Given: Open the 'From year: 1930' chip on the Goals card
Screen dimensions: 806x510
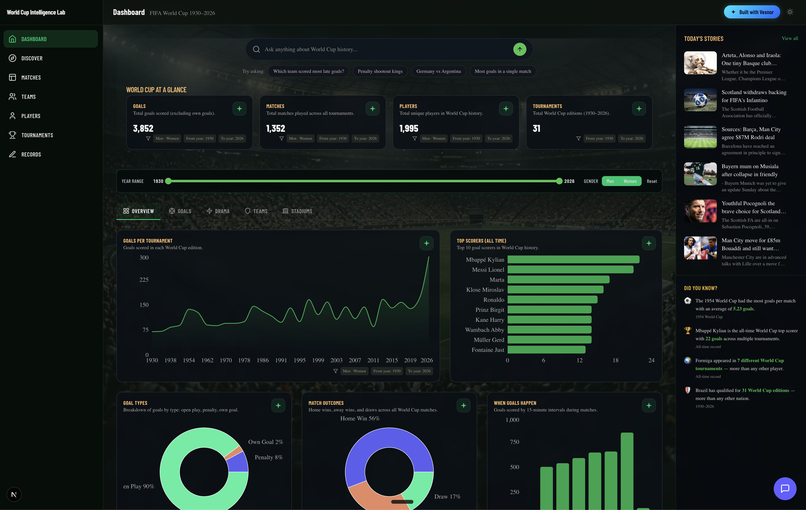Looking at the screenshot, I should tap(200, 138).
